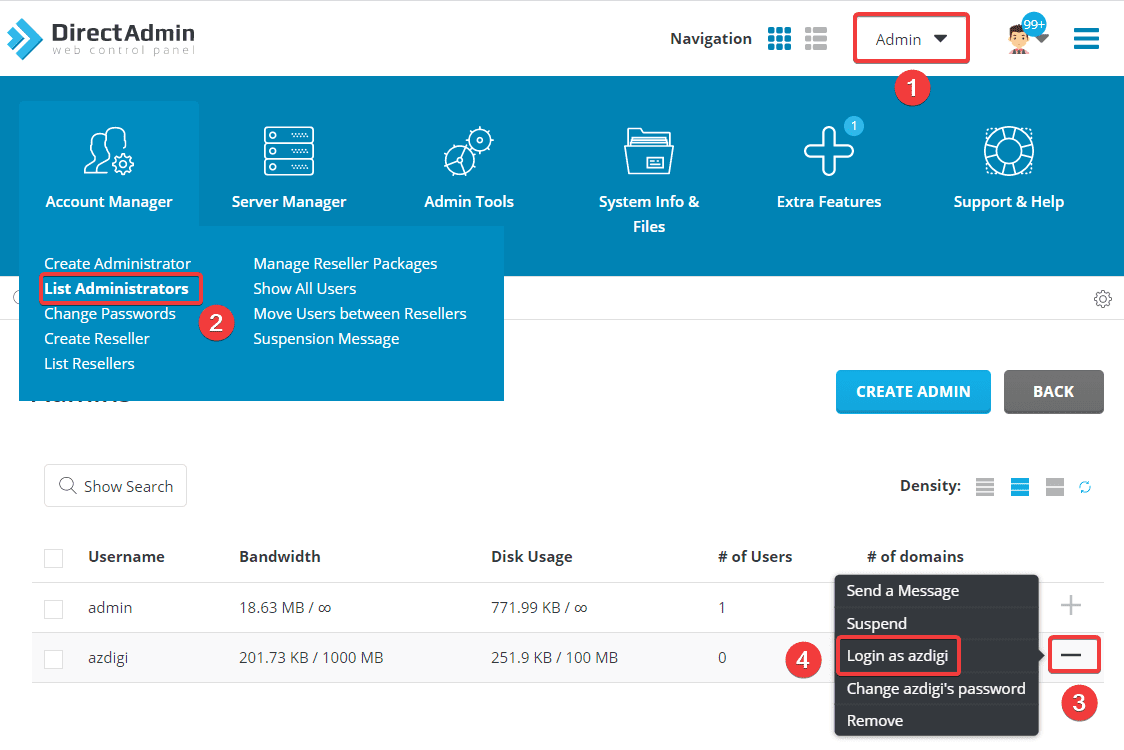Open the Admin account dropdown
The width and height of the screenshot is (1124, 750).
908,38
